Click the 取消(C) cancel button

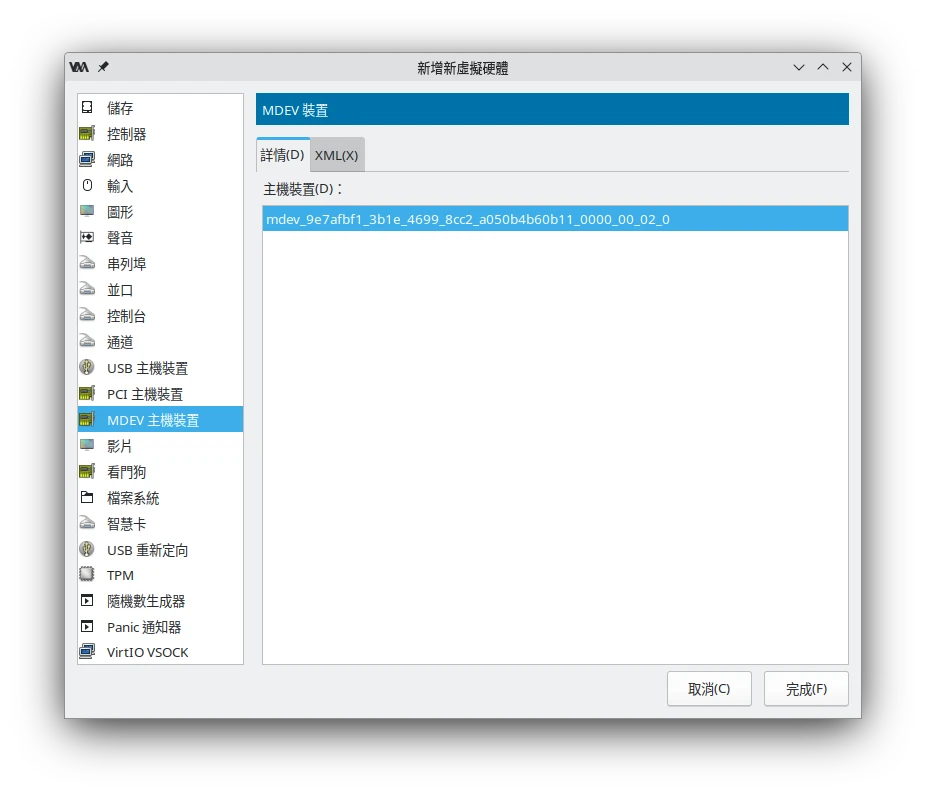pos(709,689)
